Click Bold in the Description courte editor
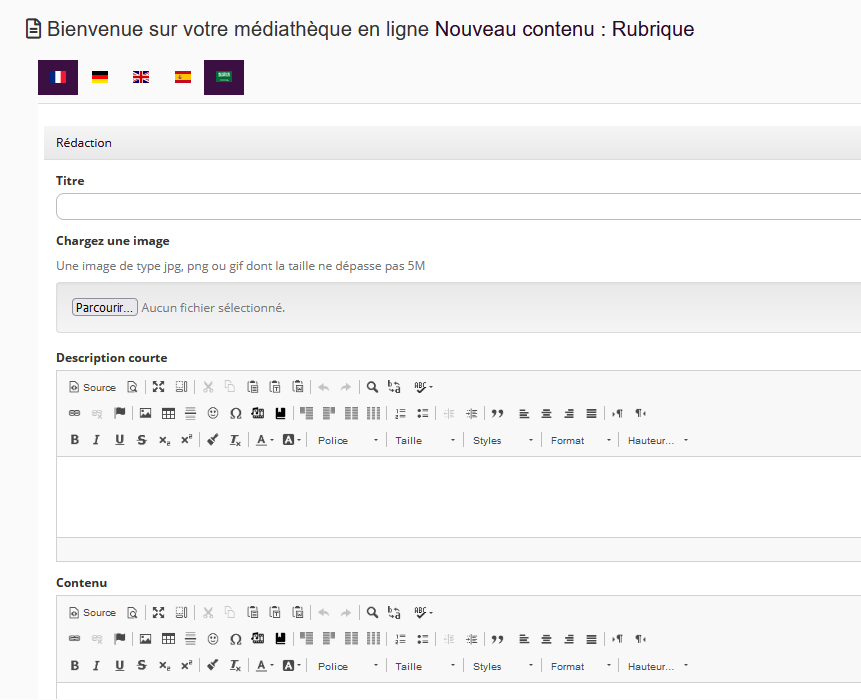This screenshot has width=861, height=700. click(x=75, y=441)
